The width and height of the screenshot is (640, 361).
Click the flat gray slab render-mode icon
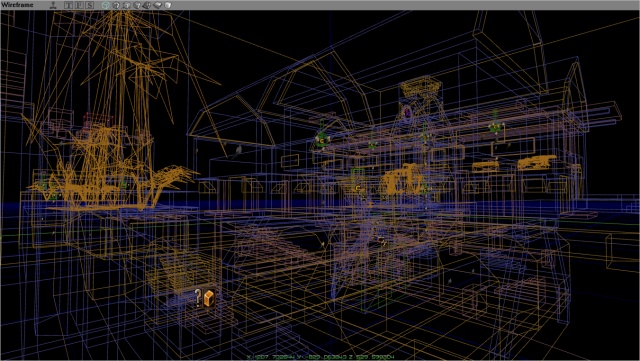(158, 5)
